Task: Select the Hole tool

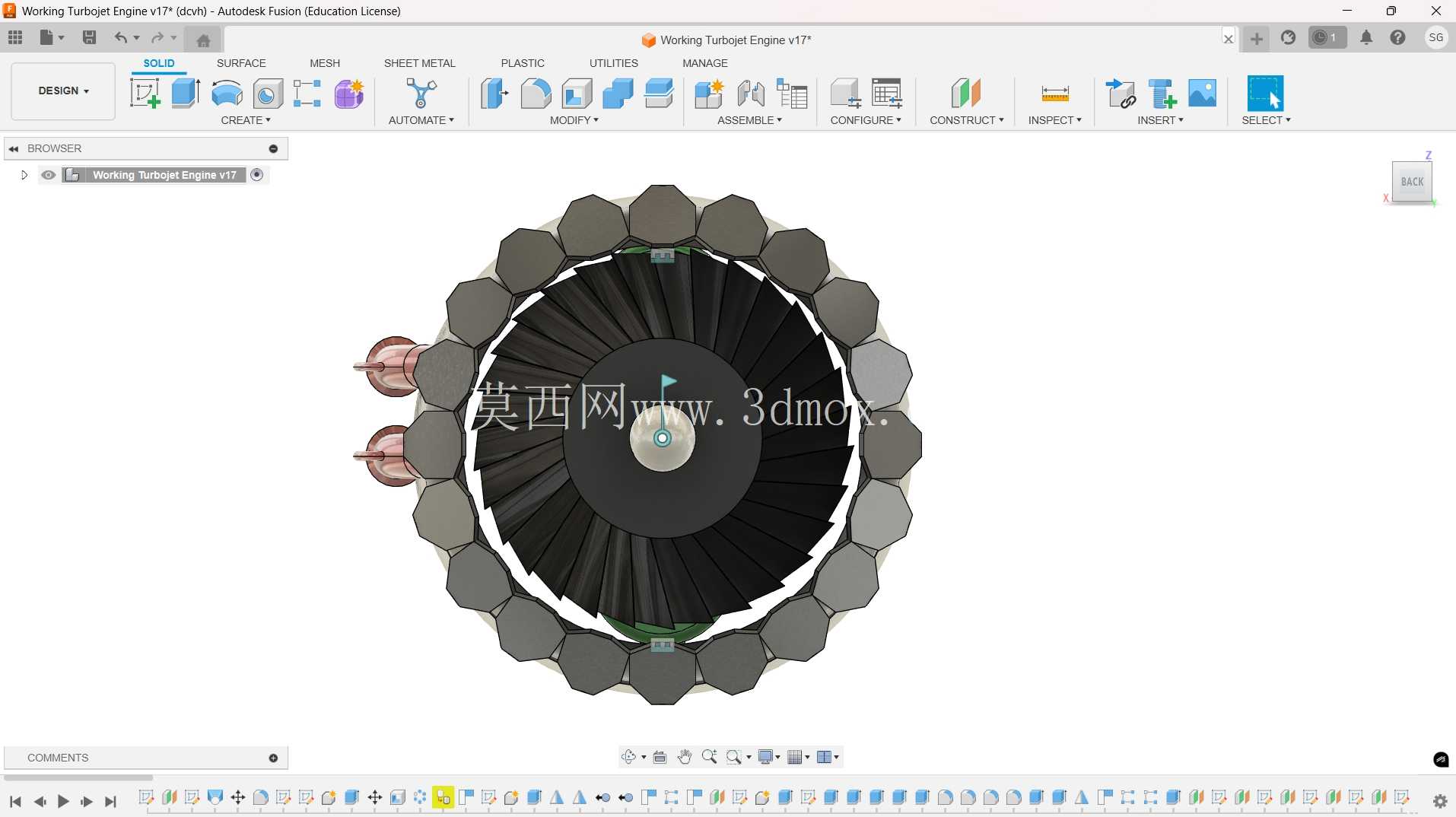Action: click(268, 94)
